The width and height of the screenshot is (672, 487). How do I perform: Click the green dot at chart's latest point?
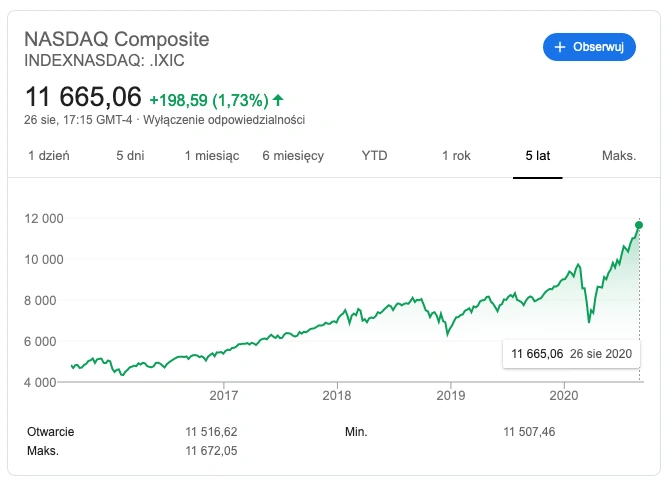639,225
